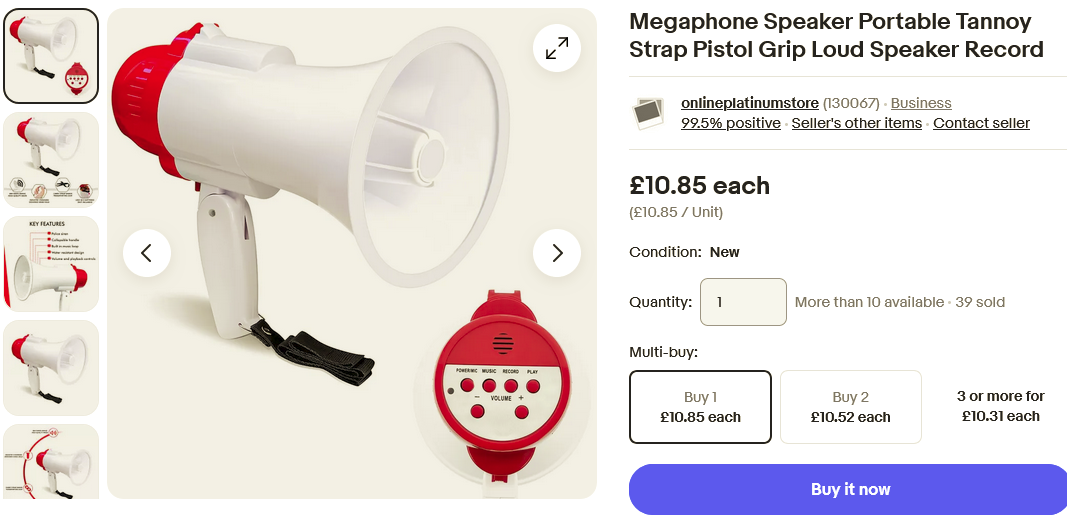The width and height of the screenshot is (1067, 518).
Task: Open the Key Features thumbnail image
Action: [51, 264]
